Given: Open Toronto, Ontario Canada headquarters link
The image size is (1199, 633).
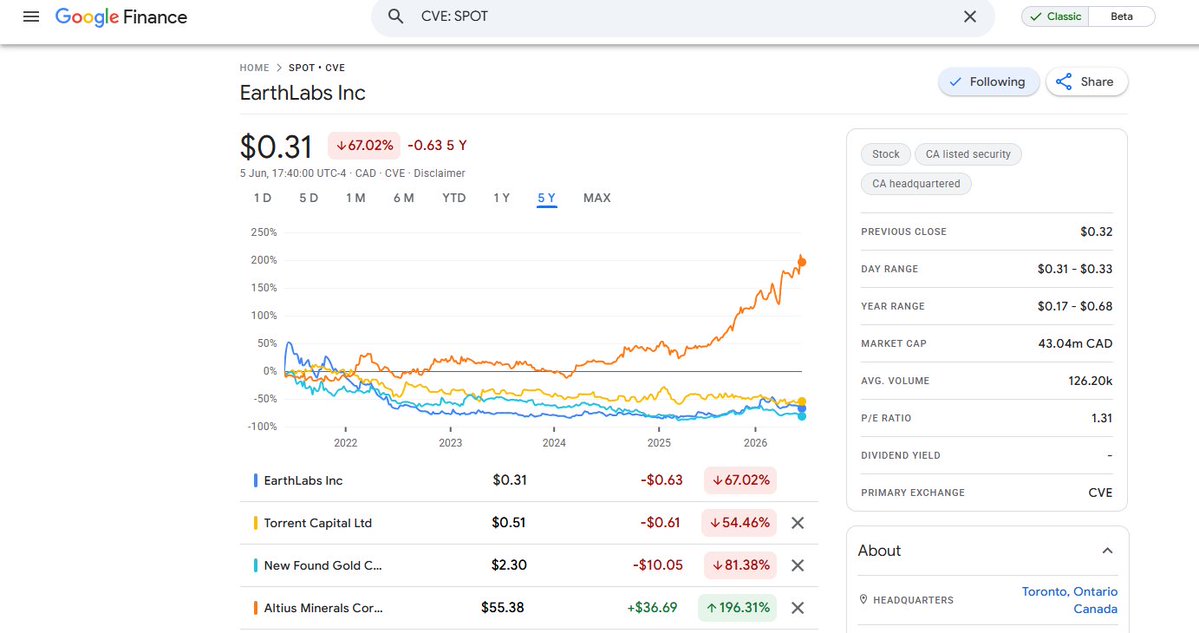Looking at the screenshot, I should click(x=1069, y=600).
